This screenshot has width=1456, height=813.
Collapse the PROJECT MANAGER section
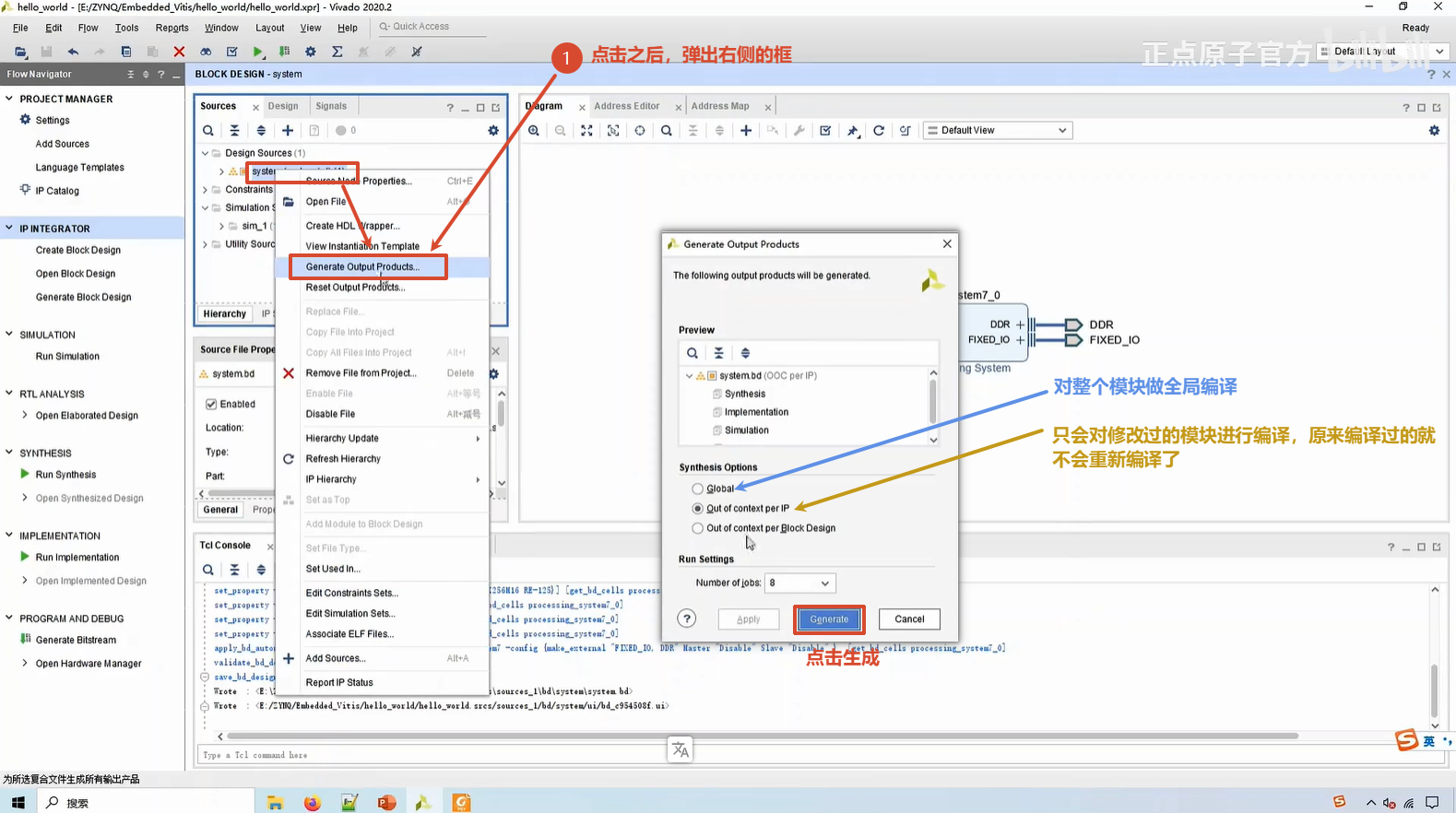point(9,99)
